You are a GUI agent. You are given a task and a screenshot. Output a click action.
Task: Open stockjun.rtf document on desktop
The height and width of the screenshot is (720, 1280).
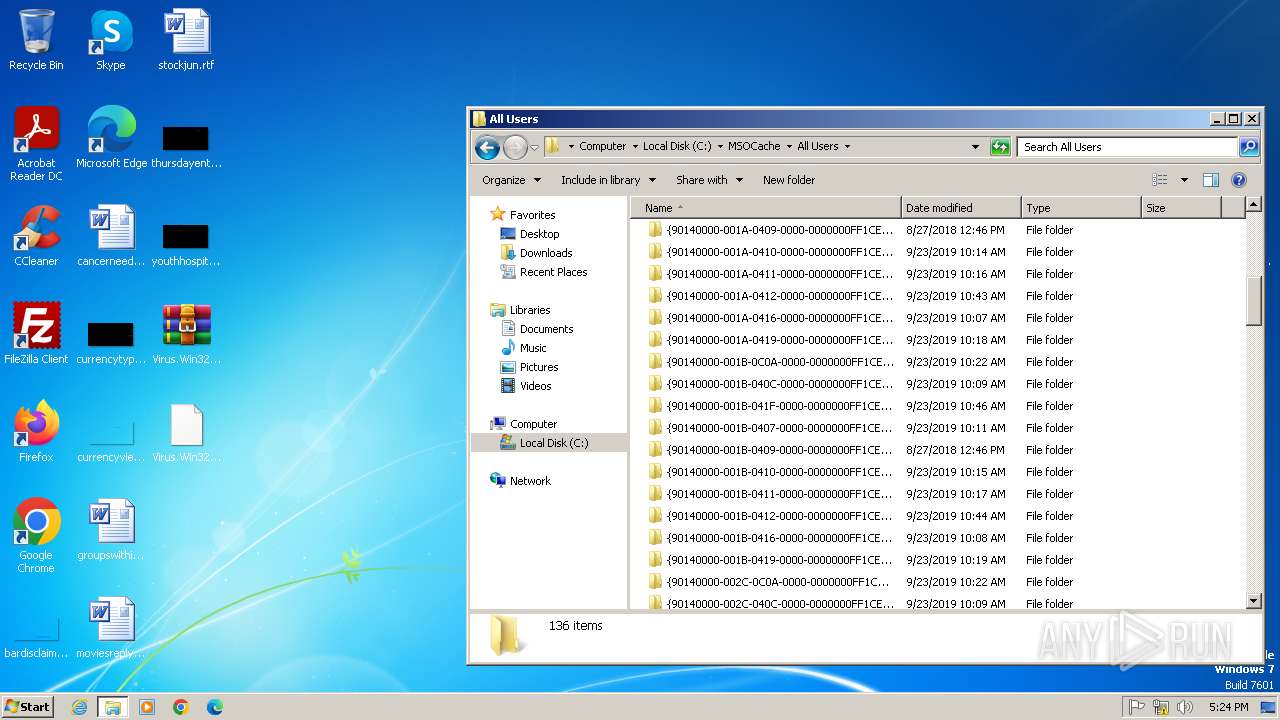[x=186, y=40]
